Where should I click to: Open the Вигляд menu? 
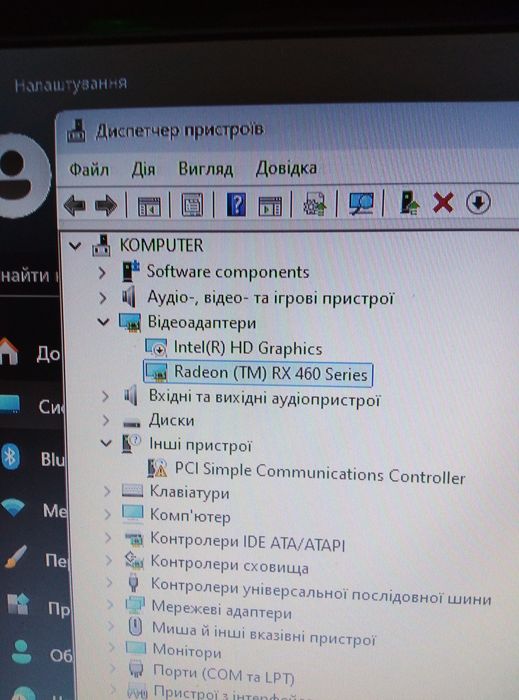point(206,169)
